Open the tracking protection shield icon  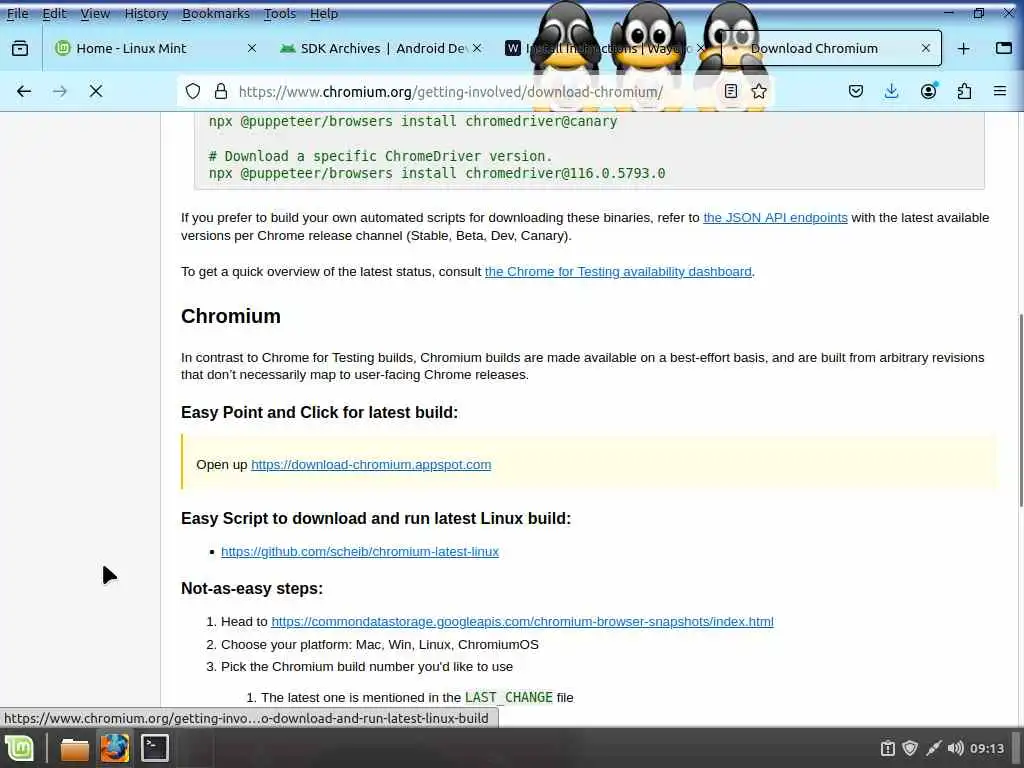point(193,91)
